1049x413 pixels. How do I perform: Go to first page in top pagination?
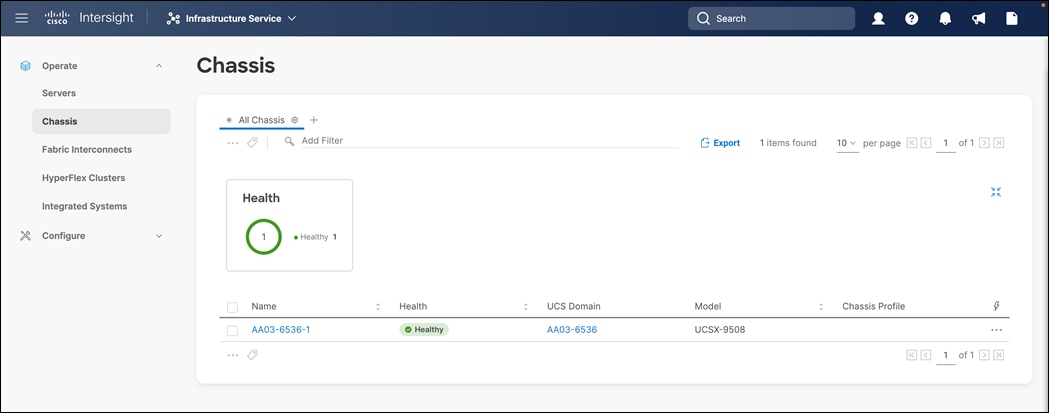pos(912,143)
